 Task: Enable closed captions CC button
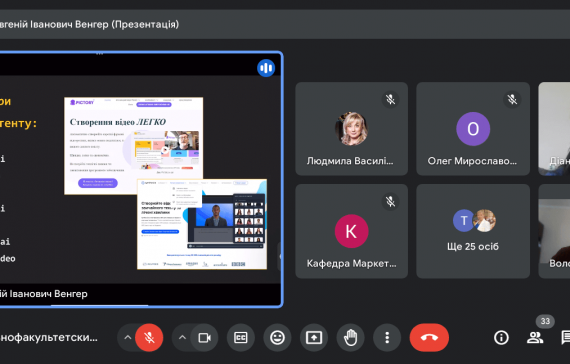tap(241, 338)
